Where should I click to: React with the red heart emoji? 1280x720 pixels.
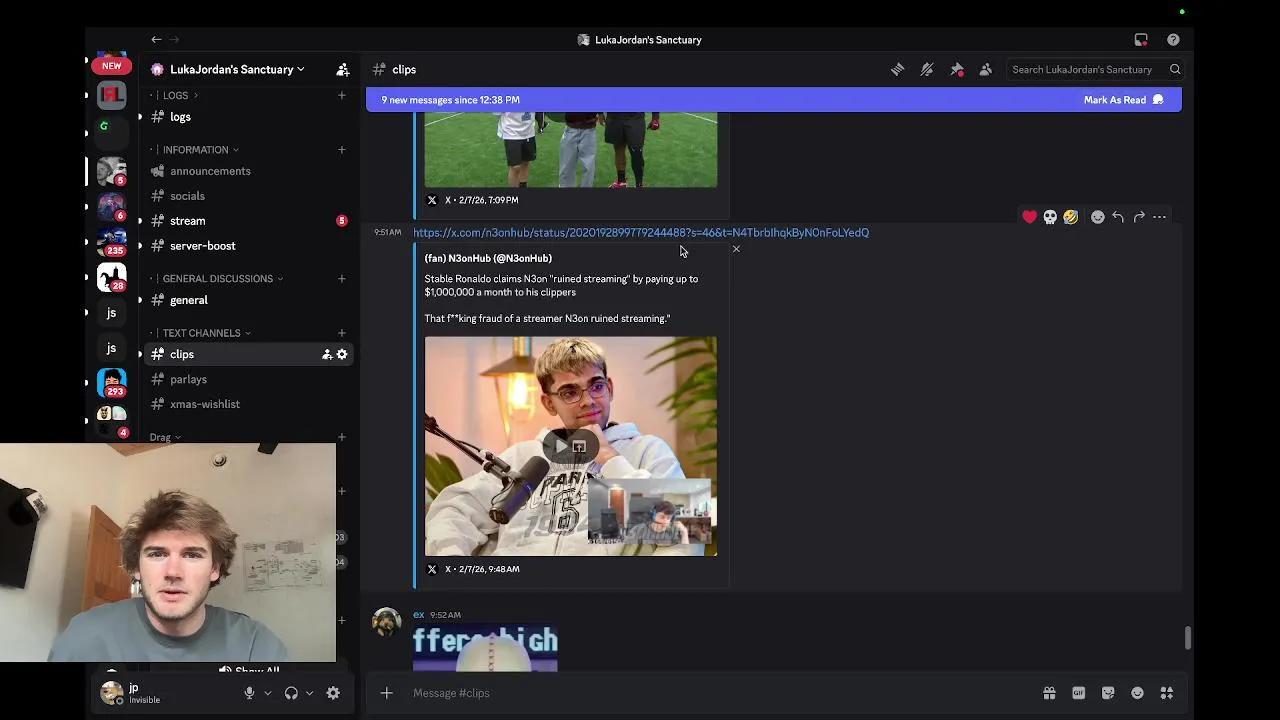(x=1029, y=217)
